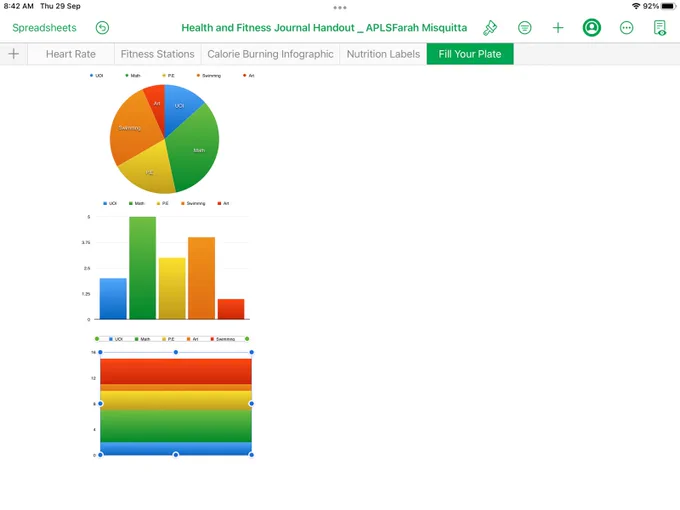Go back to Spreadsheets browser
Viewport: 680px width, 510px height.
click(44, 28)
